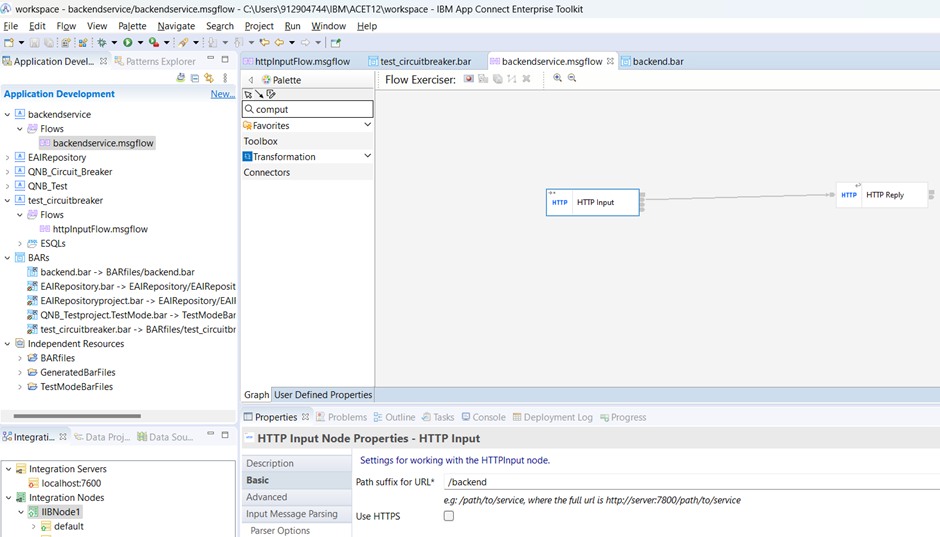The image size is (940, 537).
Task: Minimize the Application Development panel
Action: tap(210, 59)
